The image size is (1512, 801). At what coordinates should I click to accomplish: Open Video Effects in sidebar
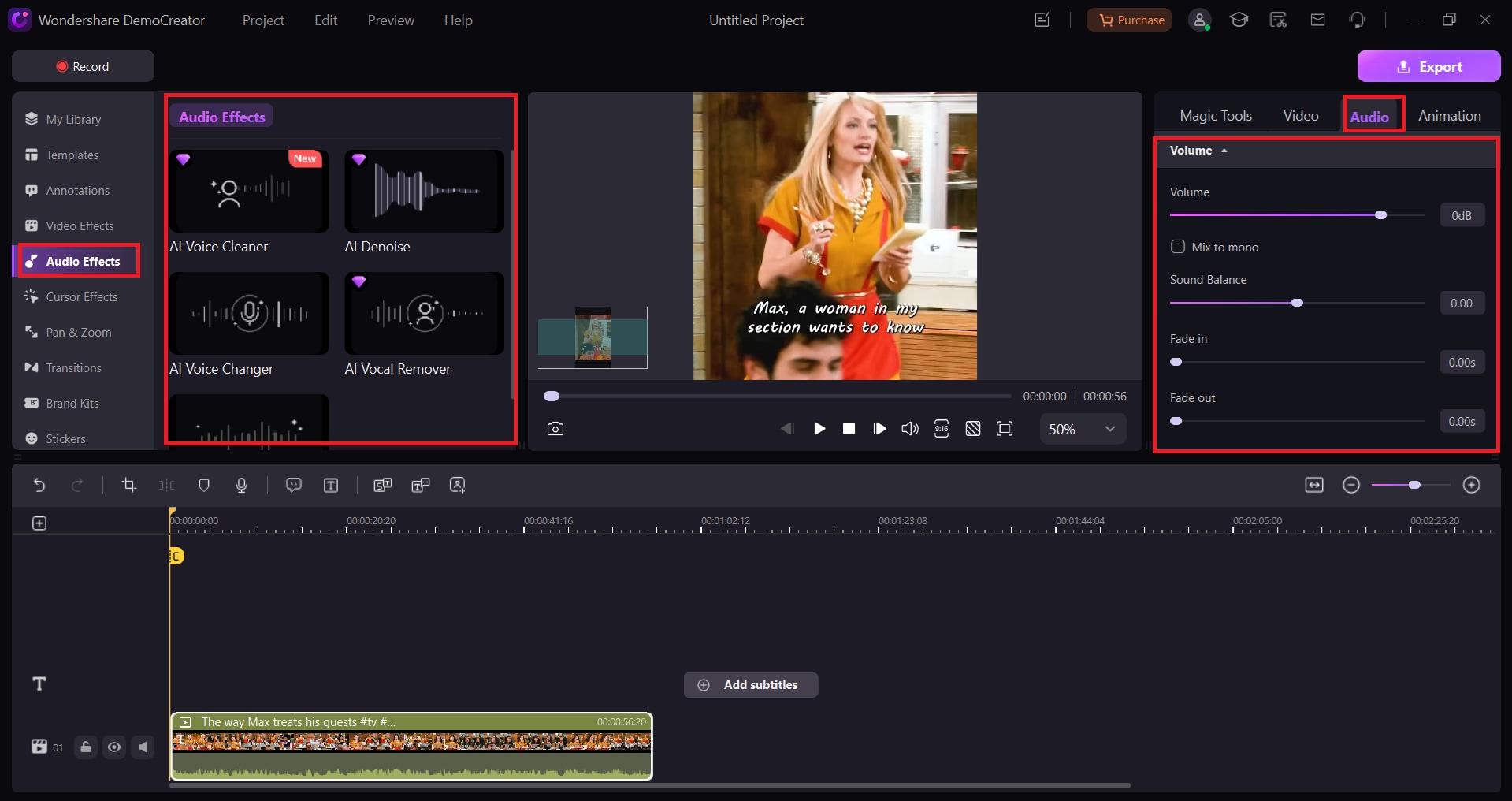tap(80, 225)
